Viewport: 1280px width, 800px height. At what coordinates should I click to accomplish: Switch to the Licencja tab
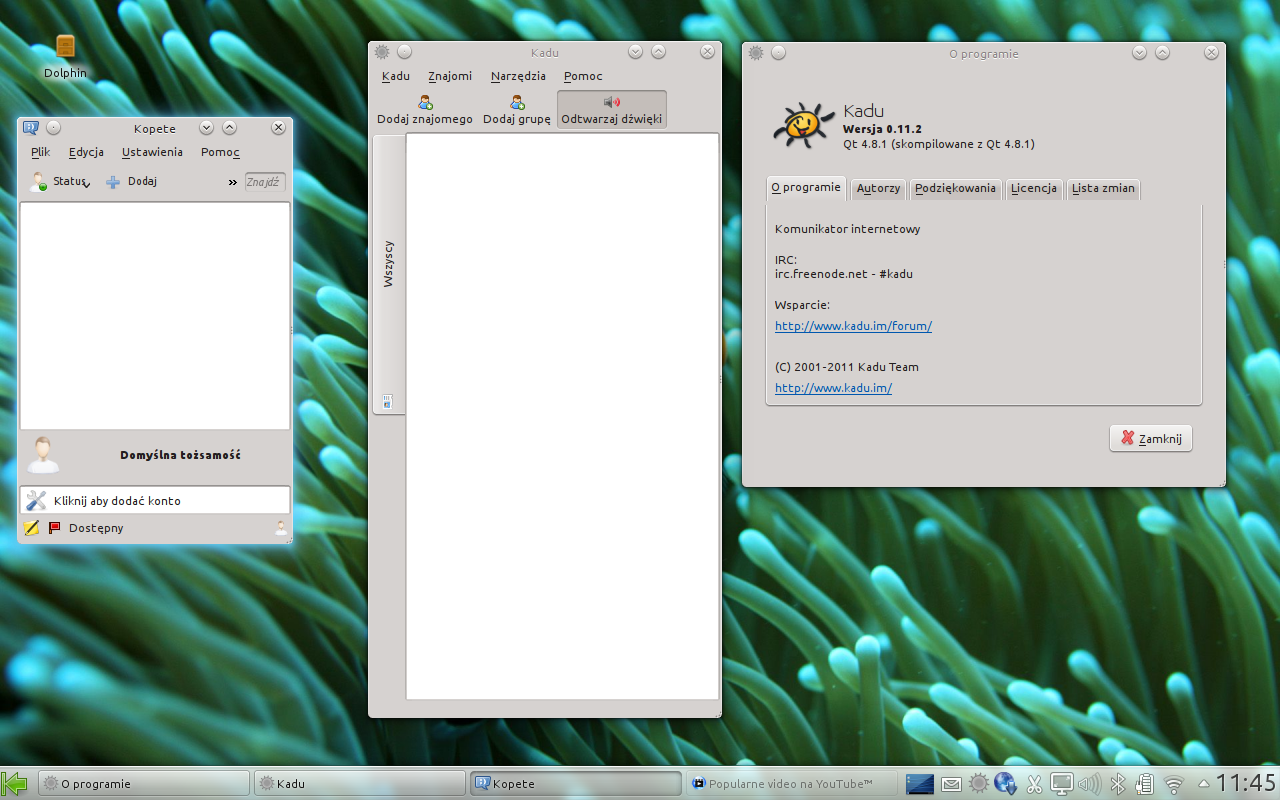click(x=1034, y=188)
